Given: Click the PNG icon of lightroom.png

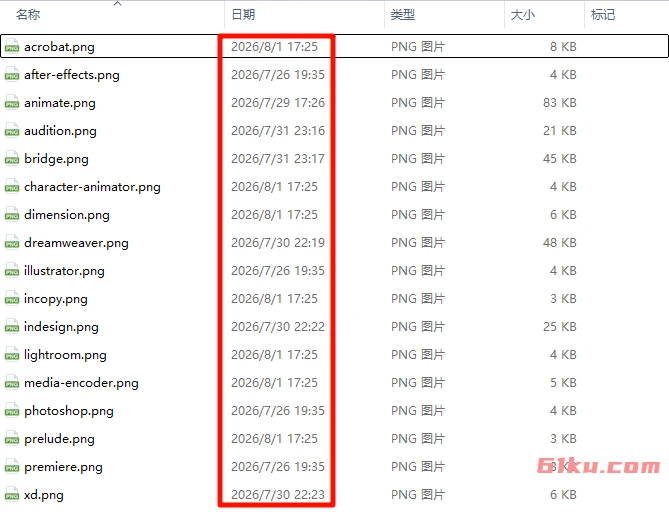Looking at the screenshot, I should [12, 355].
